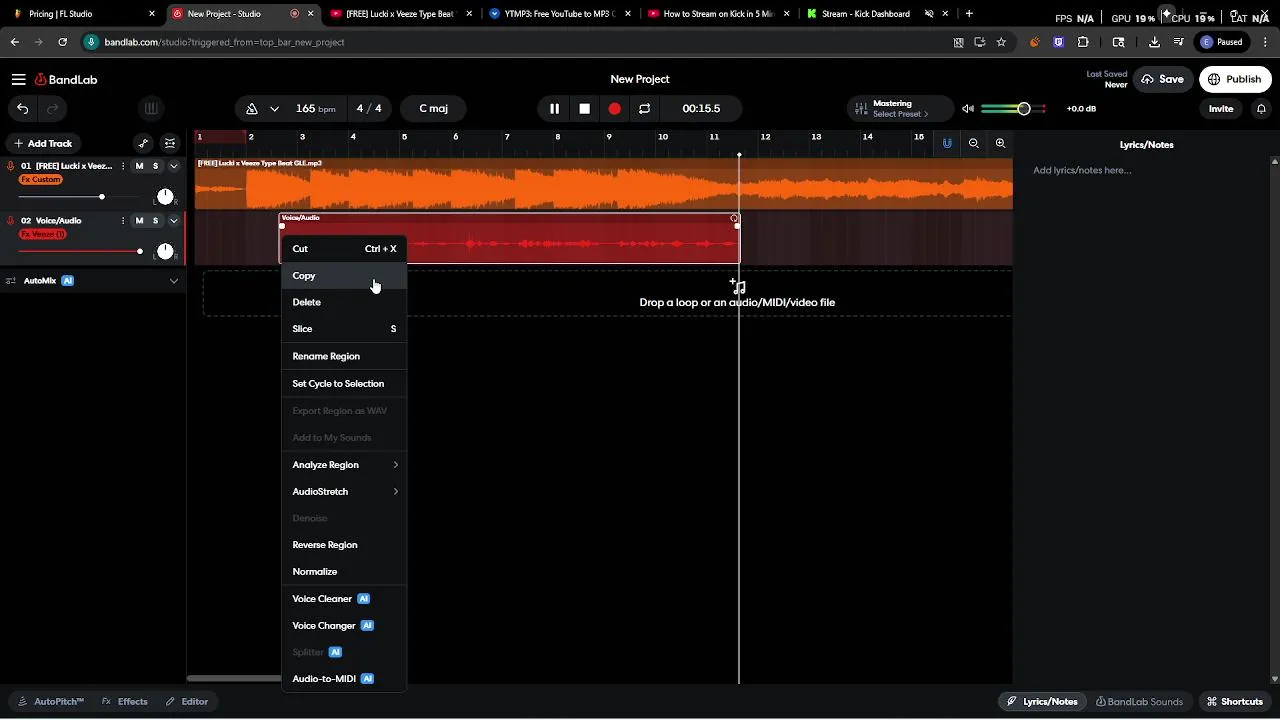The width and height of the screenshot is (1280, 720).
Task: Toggle the track mixer view icon
Action: pyautogui.click(x=170, y=143)
